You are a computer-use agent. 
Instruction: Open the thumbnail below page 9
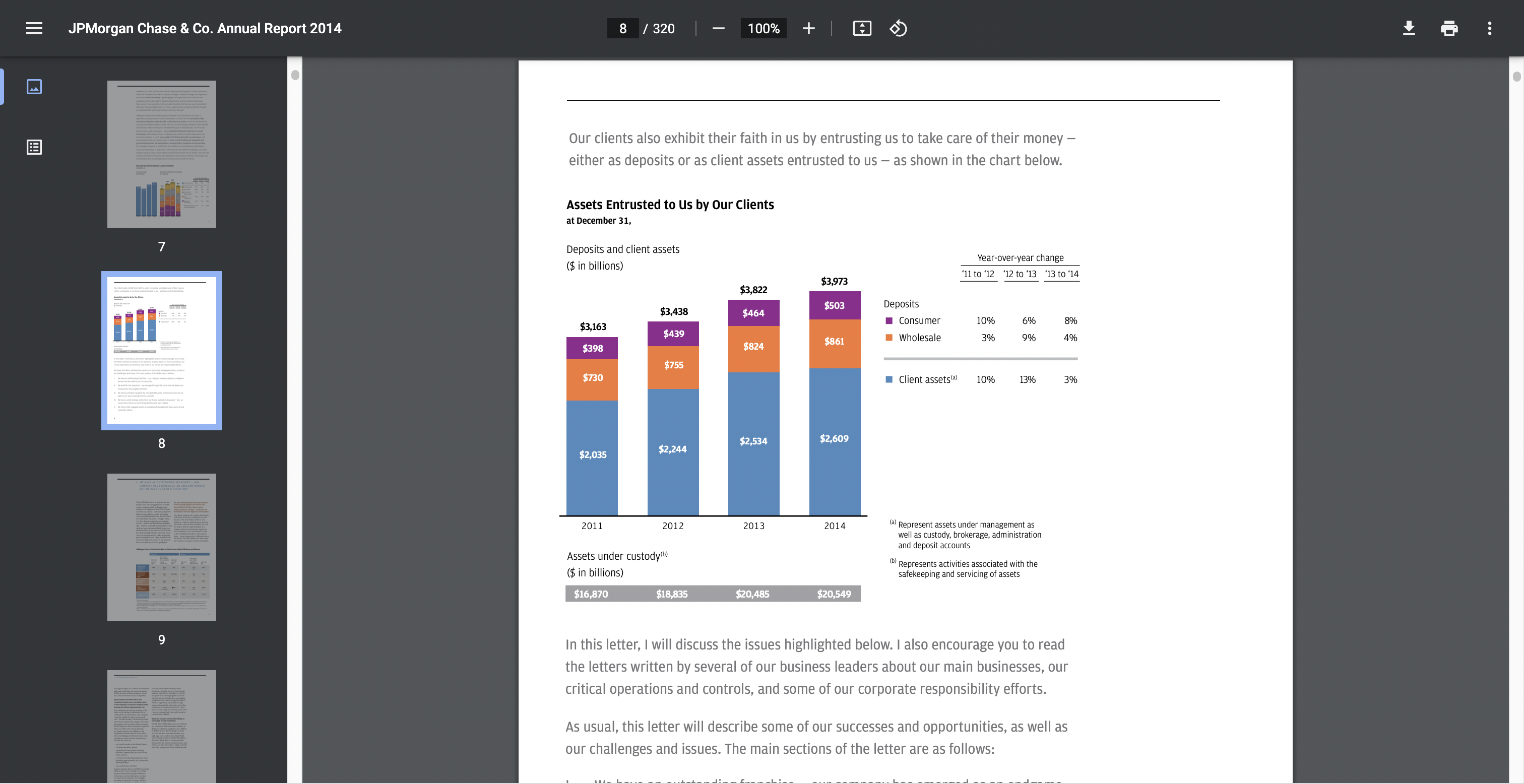click(x=161, y=727)
